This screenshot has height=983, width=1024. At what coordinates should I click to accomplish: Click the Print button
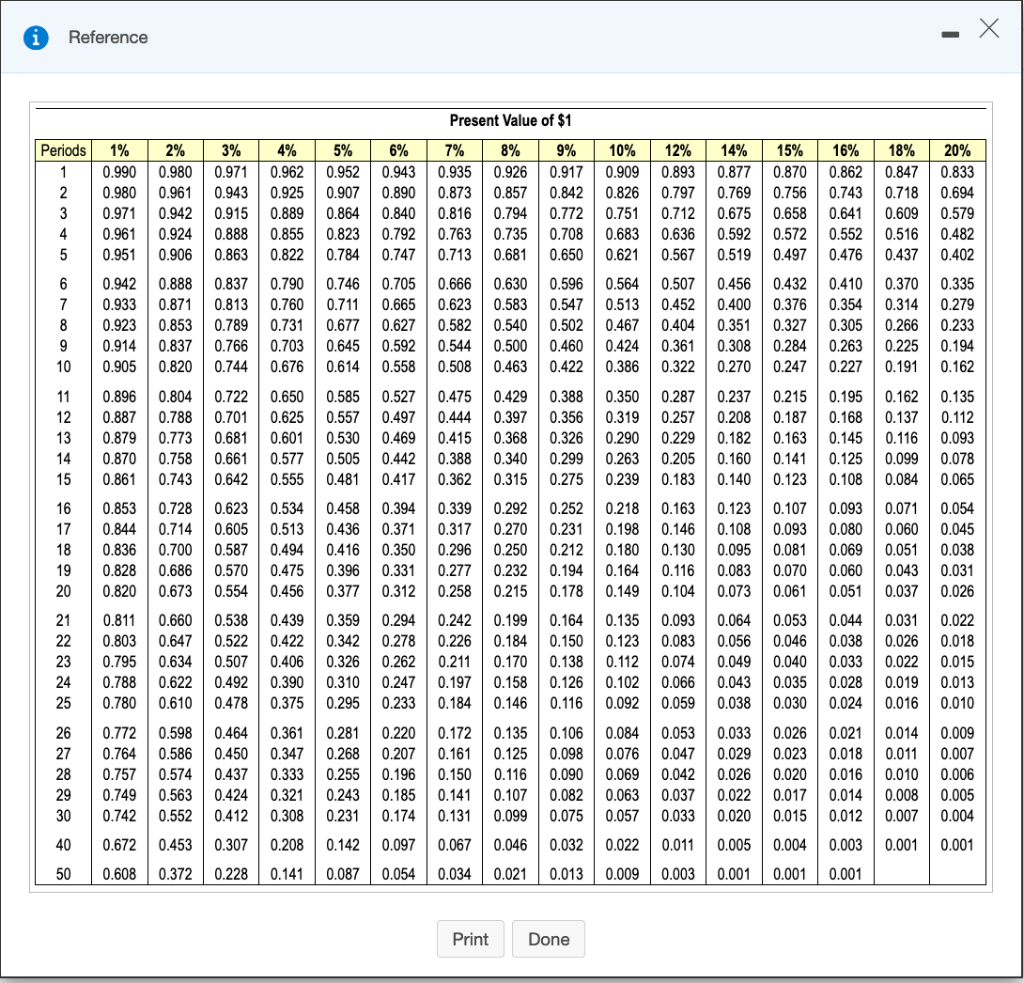tap(470, 938)
